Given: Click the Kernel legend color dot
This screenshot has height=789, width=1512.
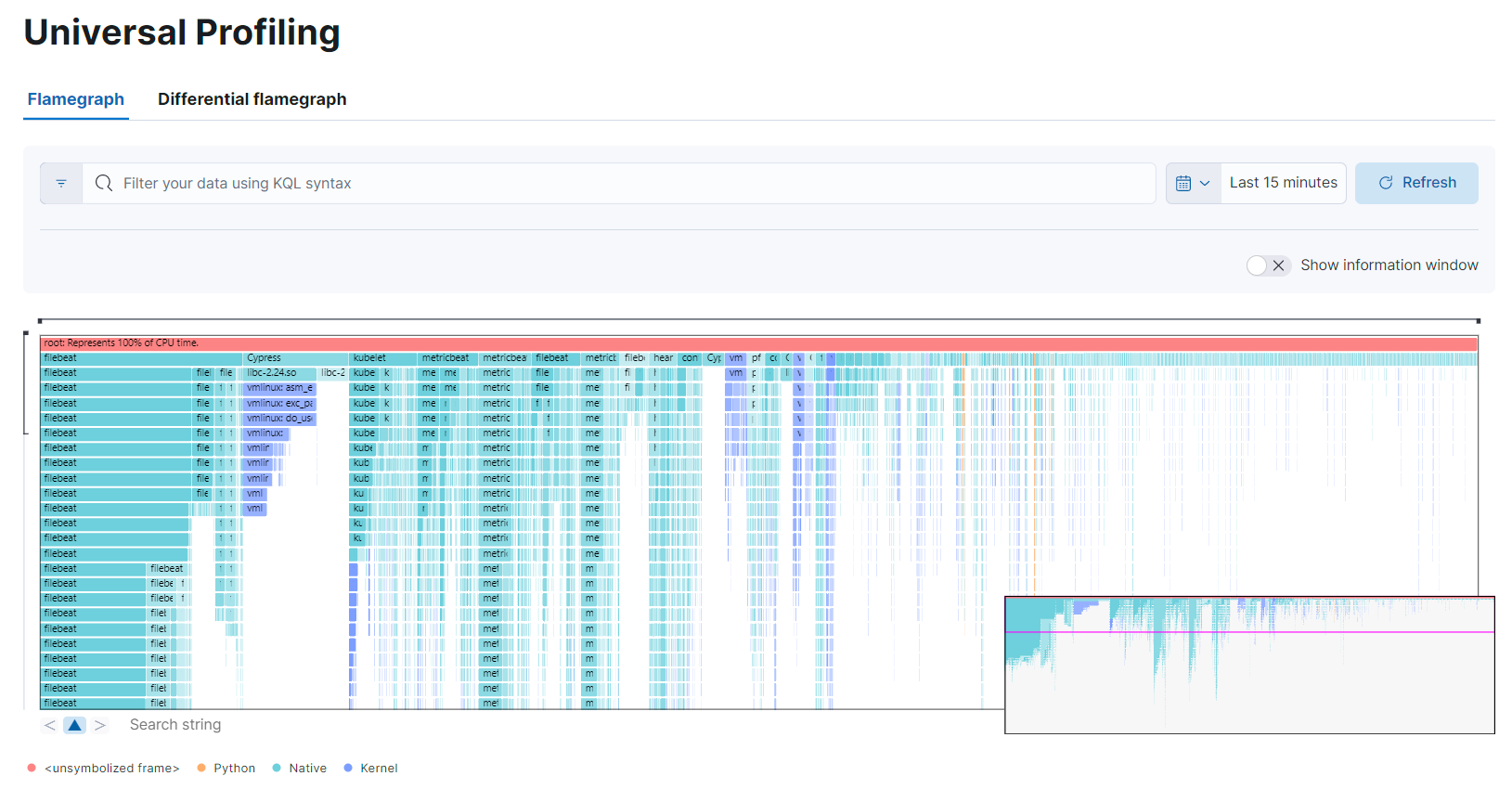Looking at the screenshot, I should point(348,768).
